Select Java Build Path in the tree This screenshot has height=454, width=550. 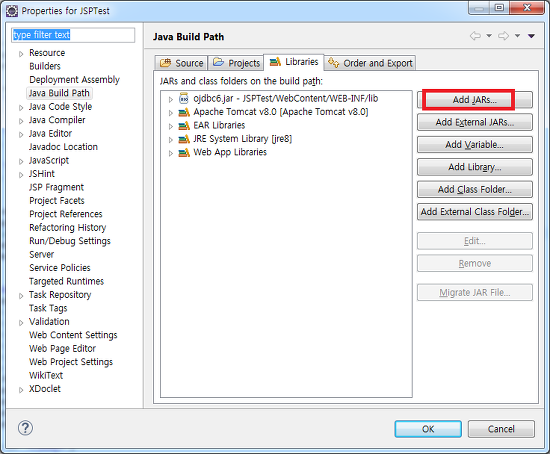click(59, 93)
